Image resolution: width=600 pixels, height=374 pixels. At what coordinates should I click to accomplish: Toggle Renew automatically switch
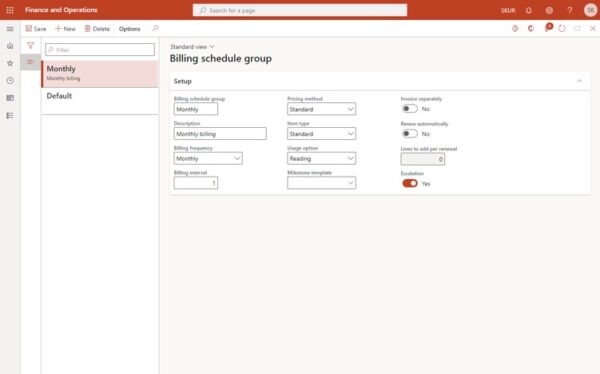(409, 134)
